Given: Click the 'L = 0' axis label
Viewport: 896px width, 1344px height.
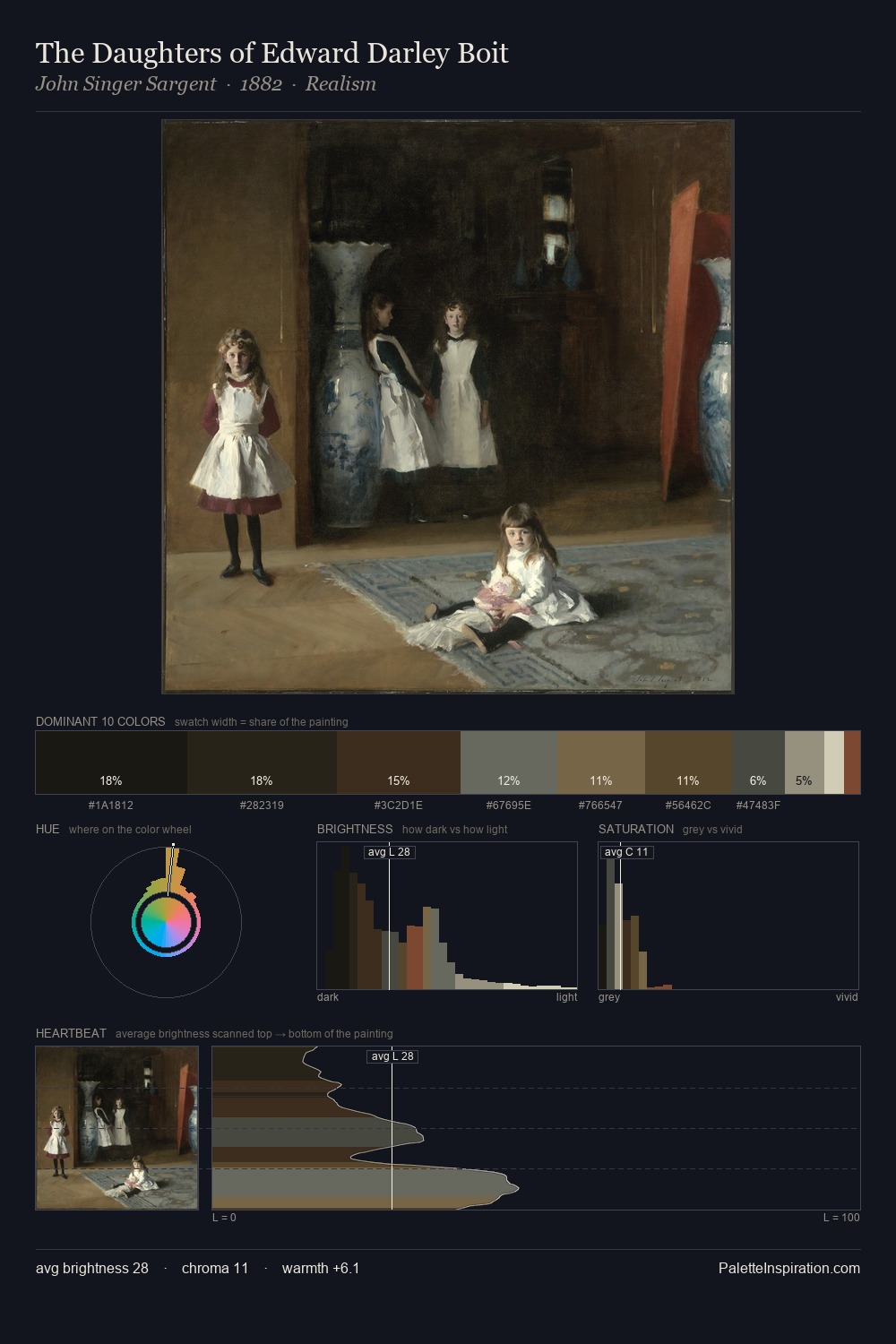Looking at the screenshot, I should click(x=224, y=1218).
